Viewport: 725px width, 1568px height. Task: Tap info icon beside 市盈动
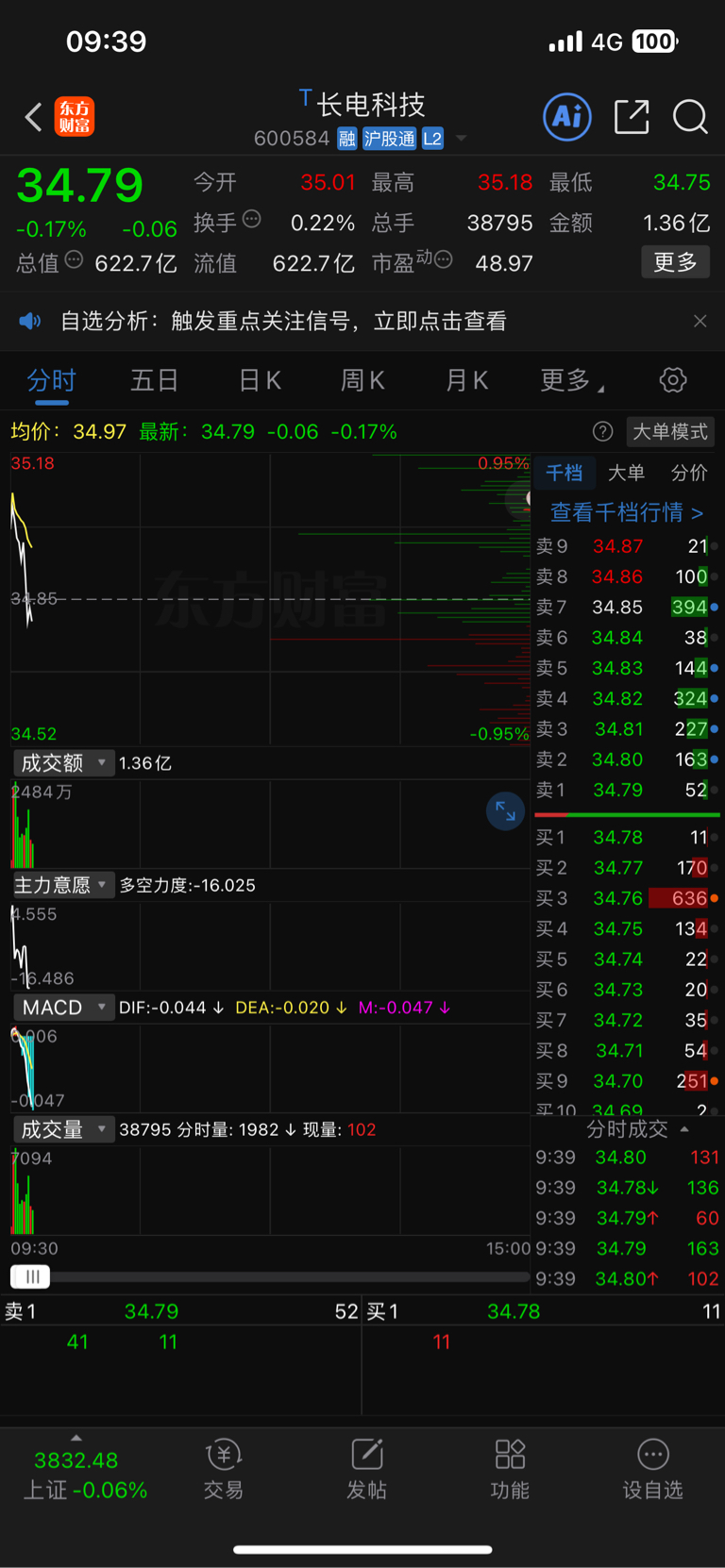coord(443,259)
